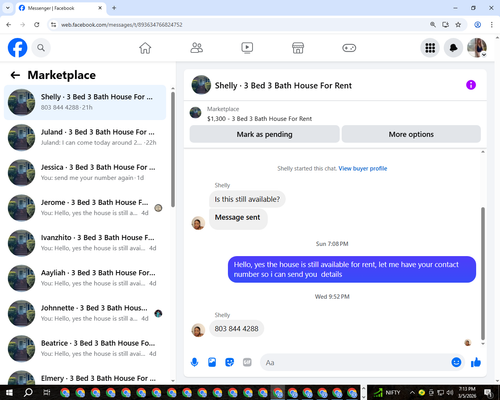Open Chrome profile icon in toolbar
500x400 pixels.
(x=477, y=25)
